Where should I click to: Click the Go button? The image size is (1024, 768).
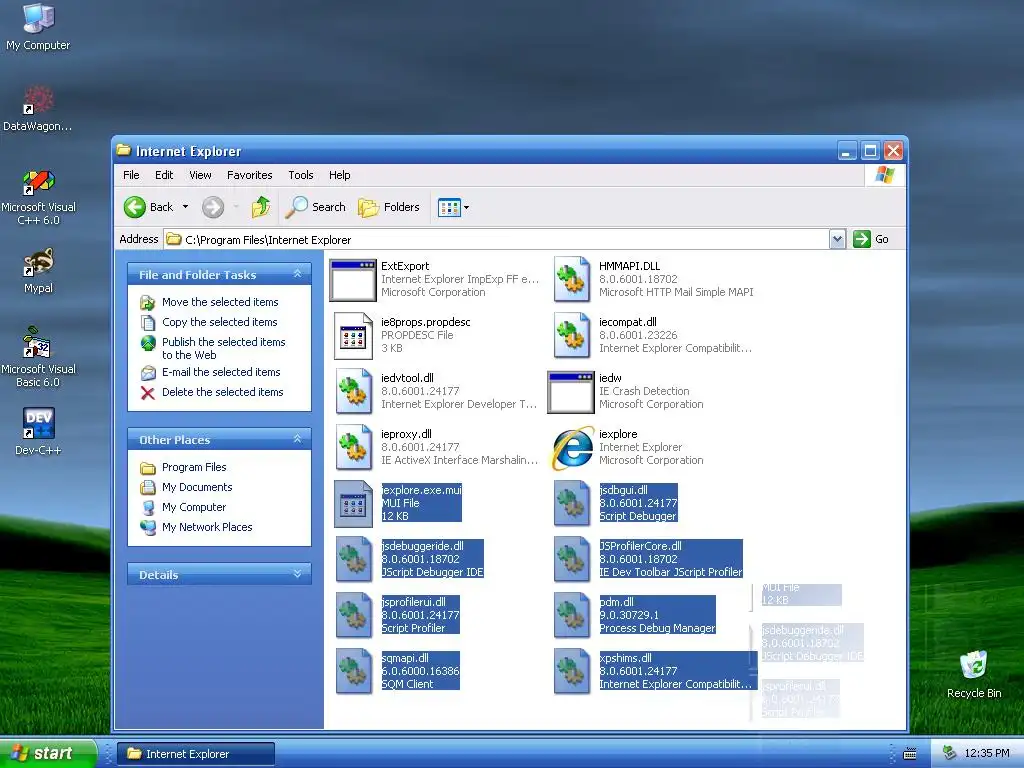(871, 239)
